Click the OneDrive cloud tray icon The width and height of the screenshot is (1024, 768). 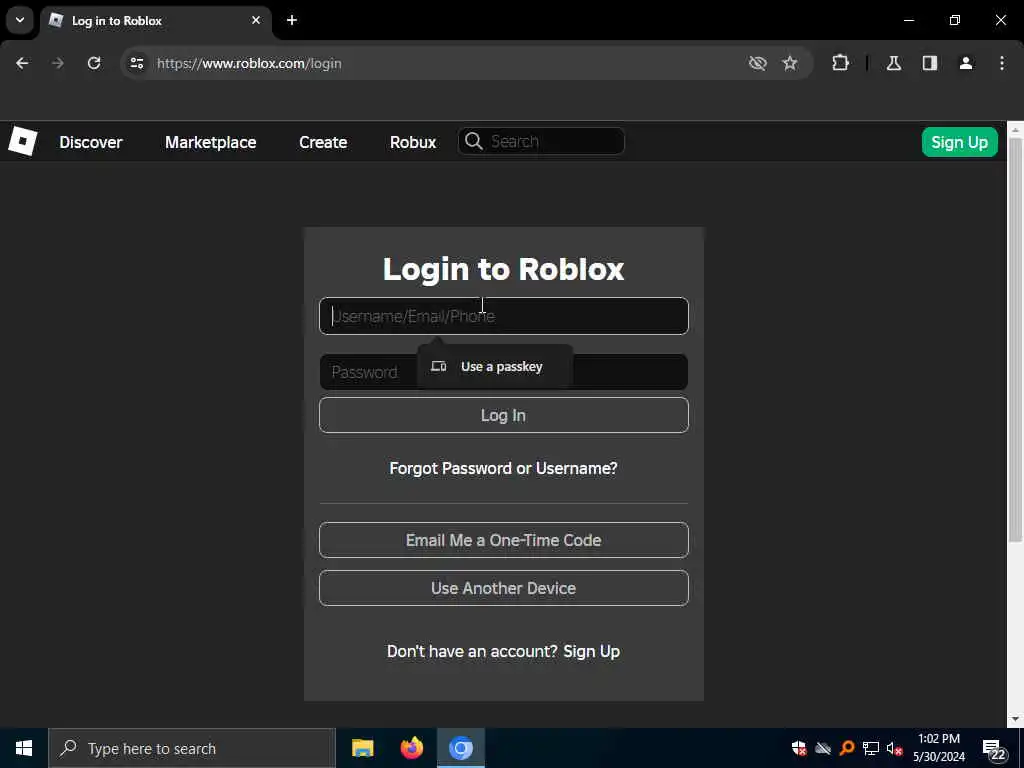(823, 748)
